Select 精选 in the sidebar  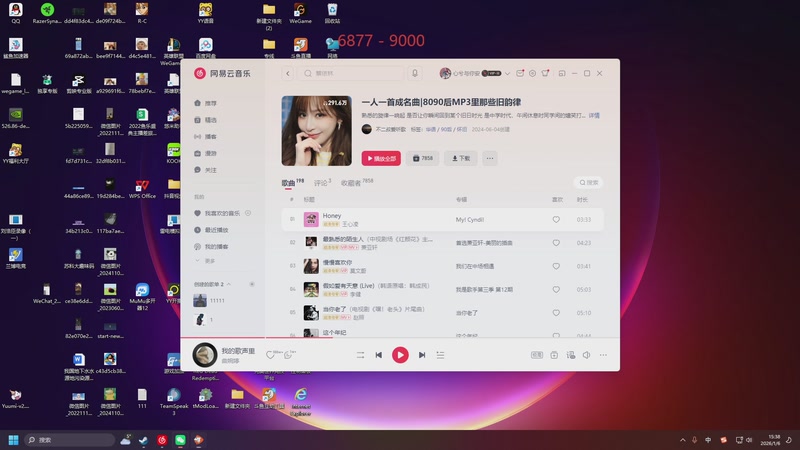pyautogui.click(x=211, y=120)
